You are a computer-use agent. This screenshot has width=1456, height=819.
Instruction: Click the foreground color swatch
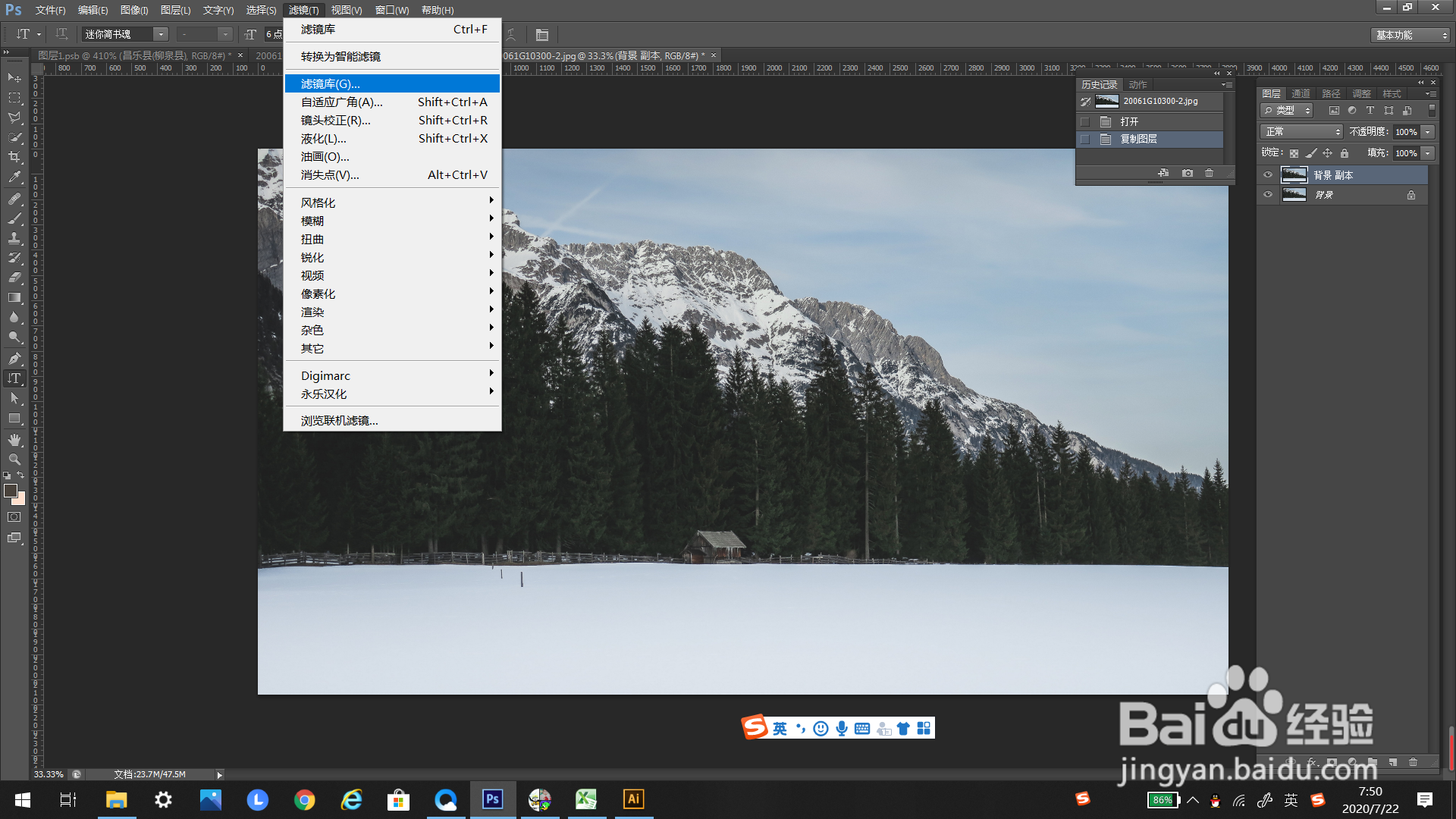pos(11,491)
